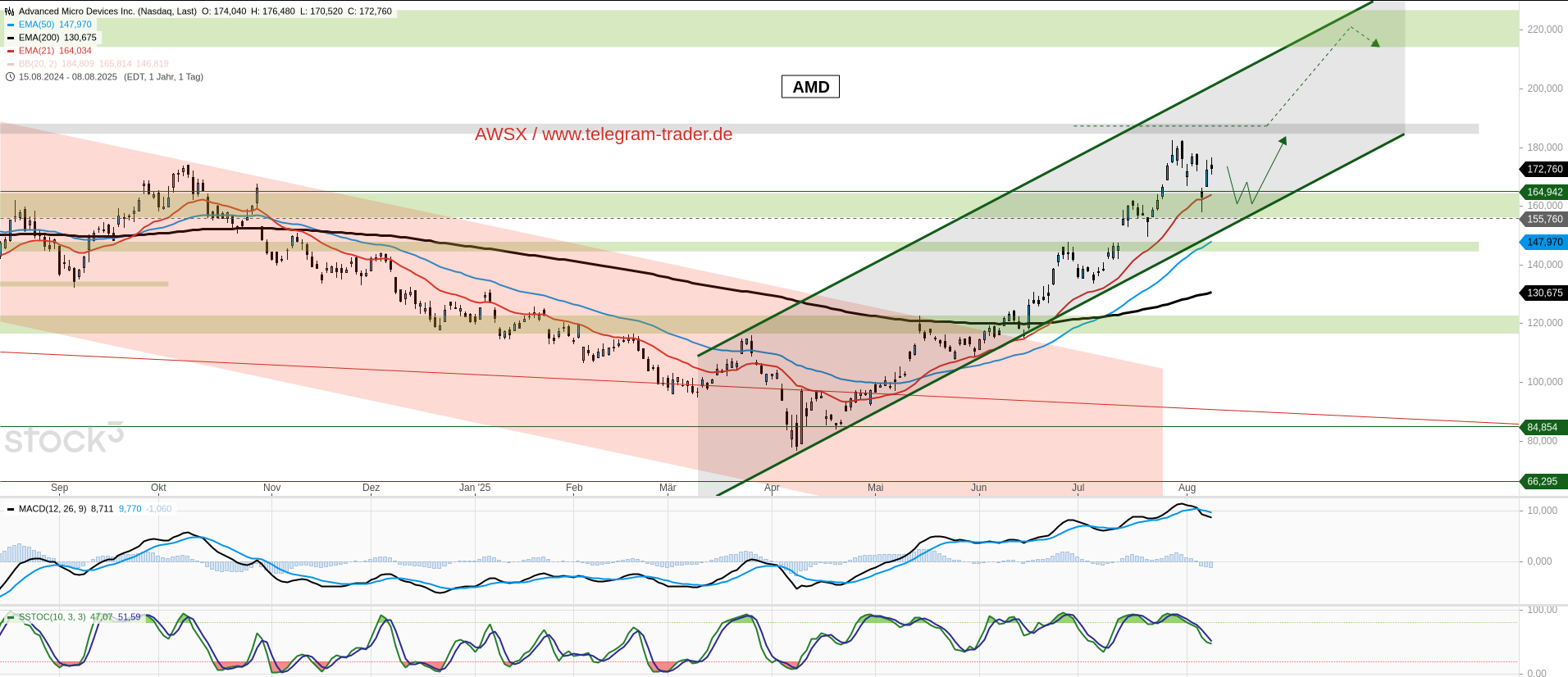Screen dimensions: 1568x677
Task: Click the green 84,854 price tag
Action: click(x=1544, y=428)
